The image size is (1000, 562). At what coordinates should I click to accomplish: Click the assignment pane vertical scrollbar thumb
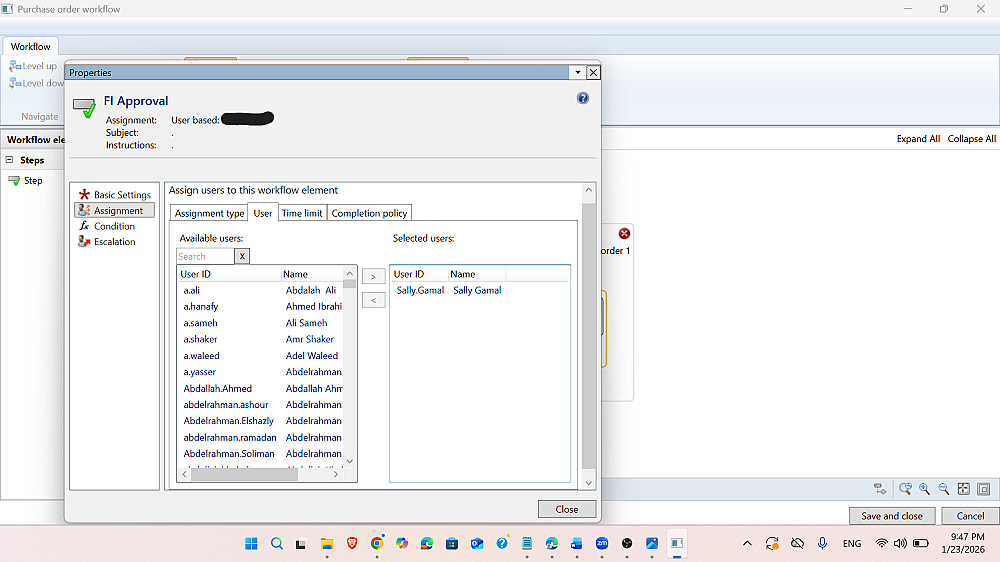tap(589, 336)
